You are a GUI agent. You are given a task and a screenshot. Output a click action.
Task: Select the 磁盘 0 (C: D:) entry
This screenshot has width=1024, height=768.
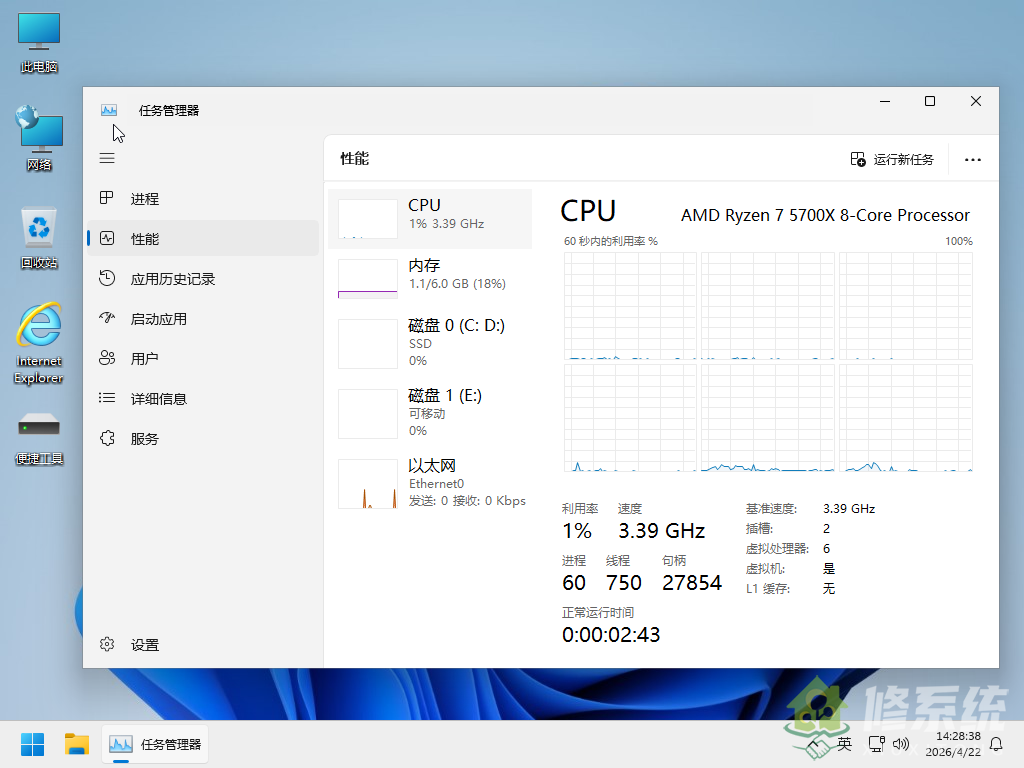(430, 342)
